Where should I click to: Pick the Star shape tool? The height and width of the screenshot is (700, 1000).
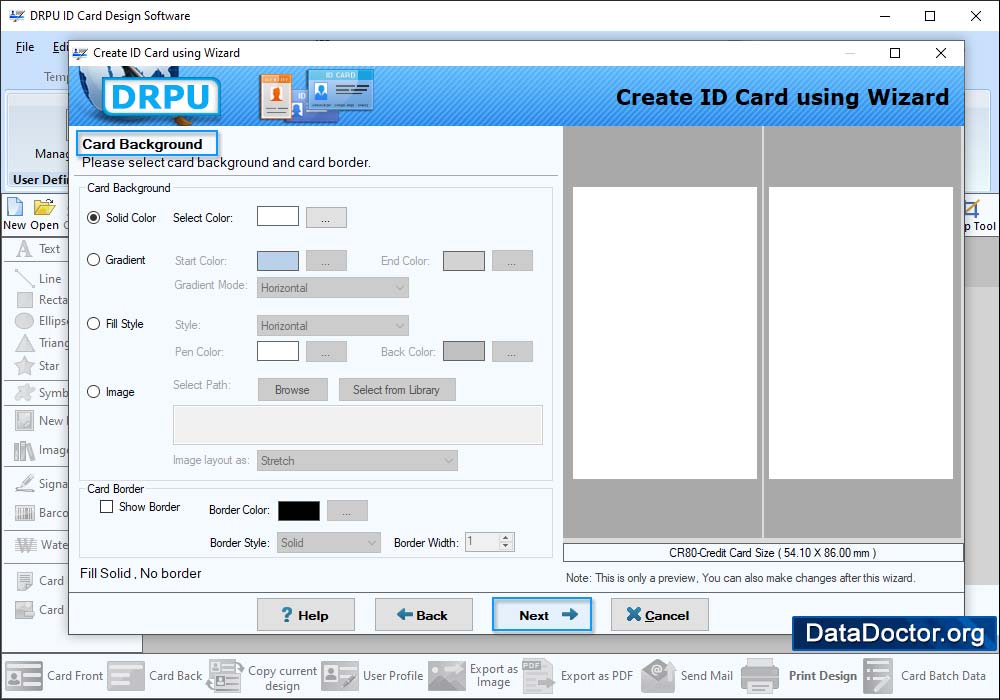(38, 366)
